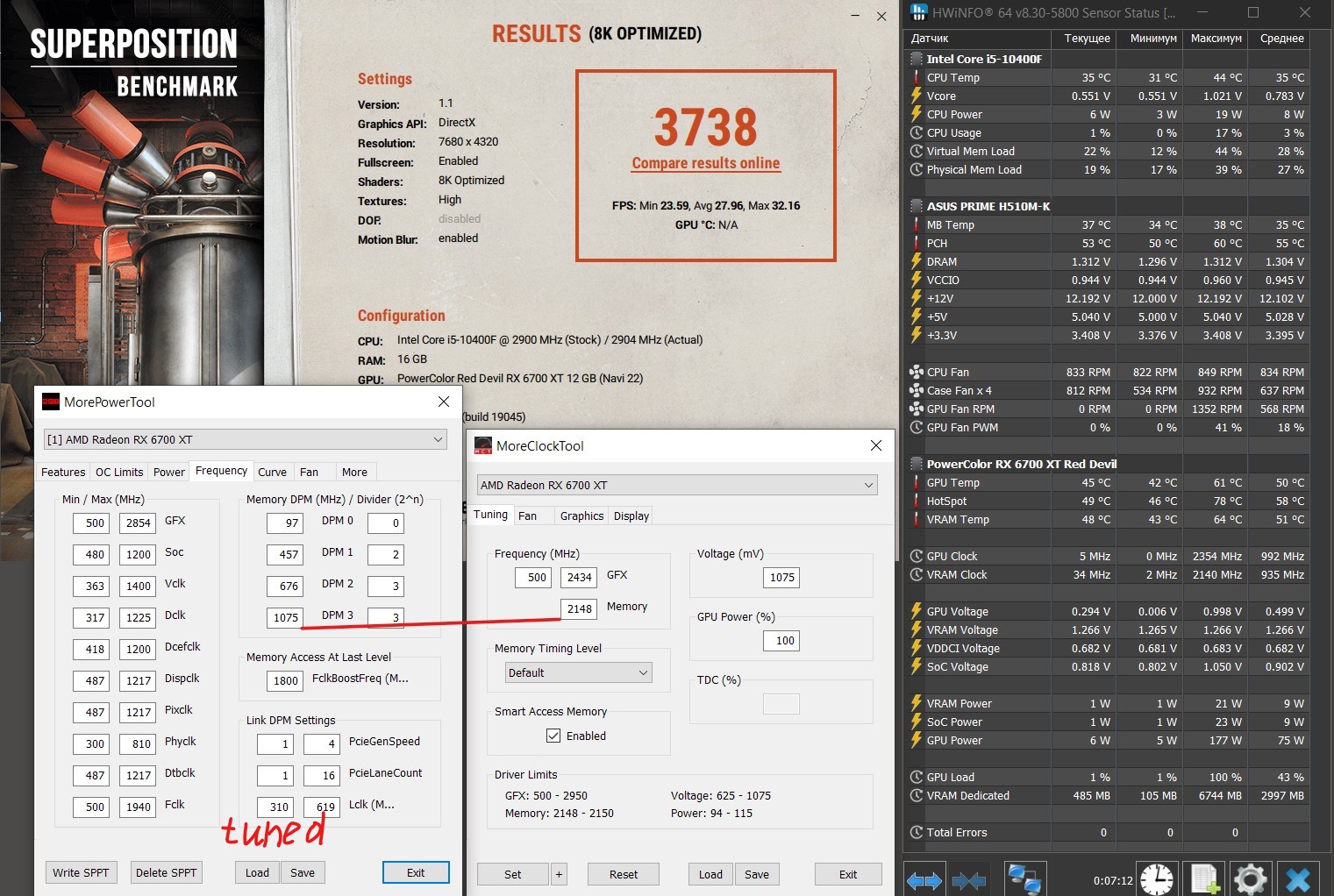The image size is (1334, 896).
Task: Click Save in MorePowerTool
Action: tap(303, 872)
